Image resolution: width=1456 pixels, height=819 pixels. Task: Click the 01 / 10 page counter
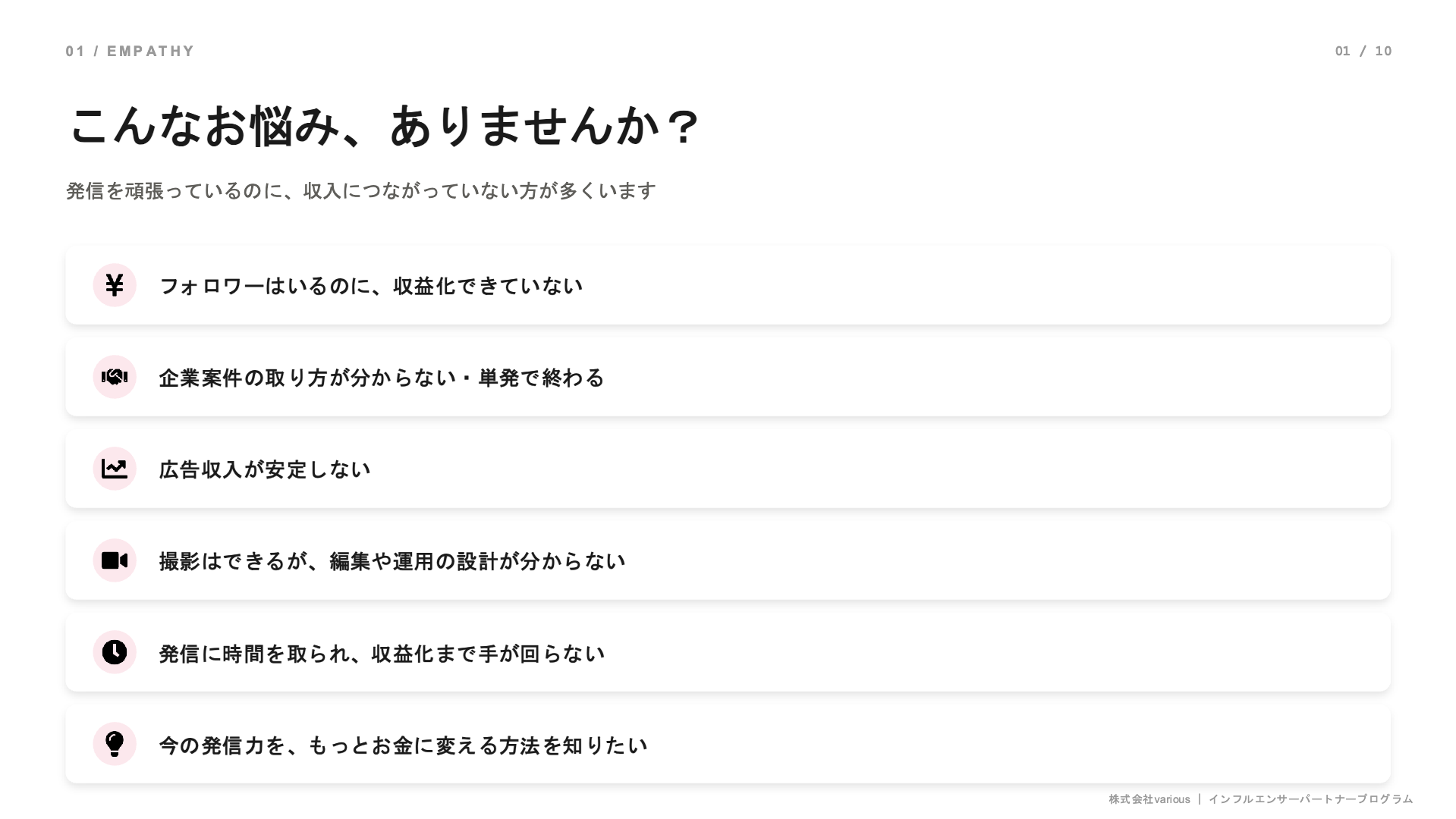[x=1363, y=51]
